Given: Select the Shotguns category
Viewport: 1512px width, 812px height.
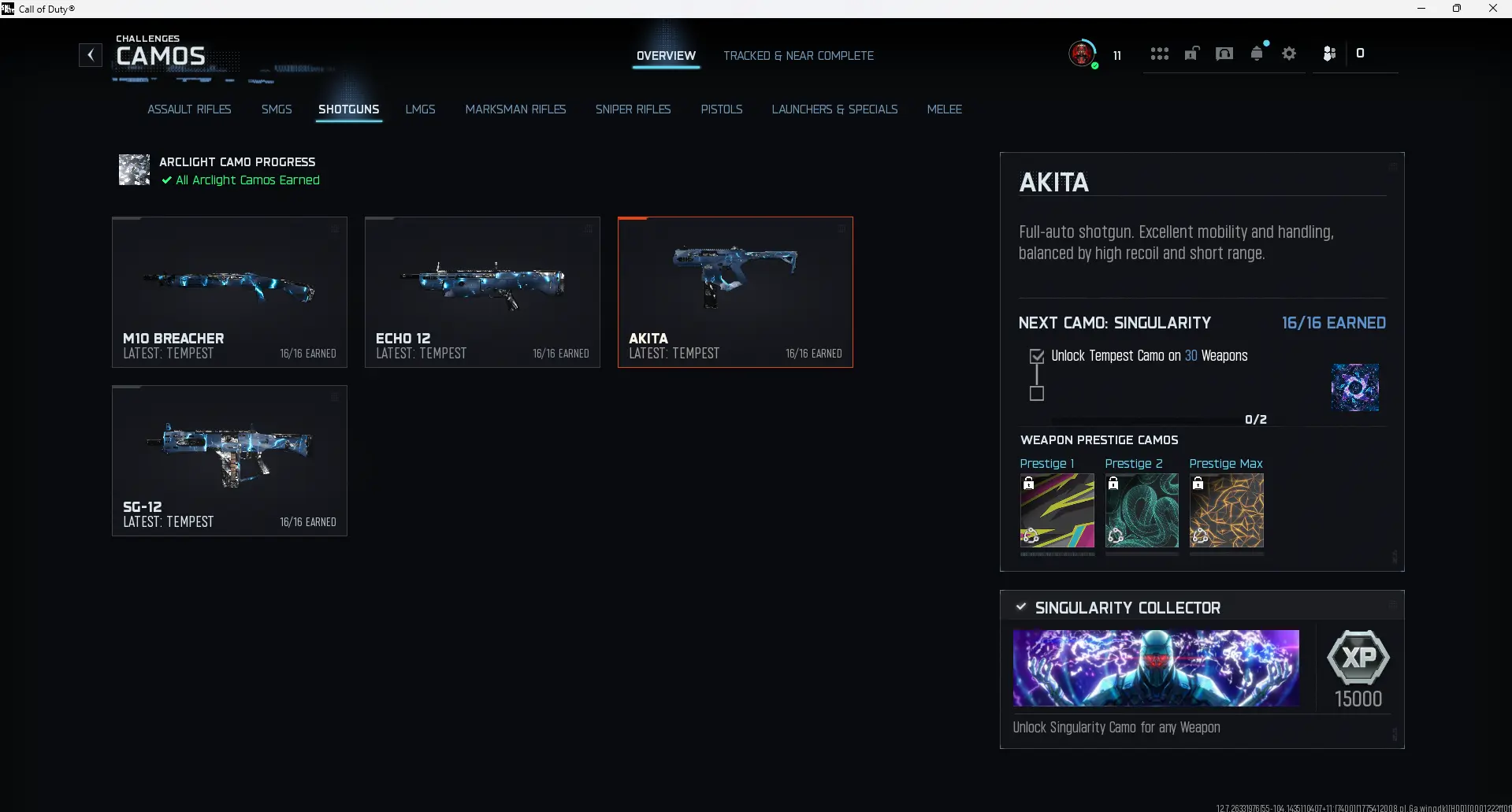Looking at the screenshot, I should (x=349, y=109).
